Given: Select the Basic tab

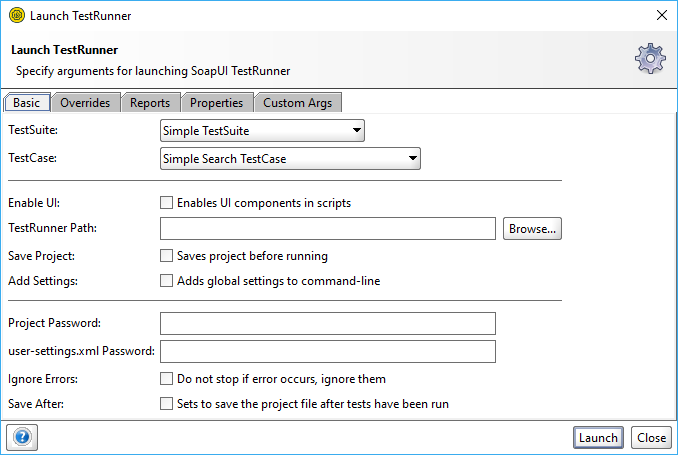Looking at the screenshot, I should pos(27,103).
